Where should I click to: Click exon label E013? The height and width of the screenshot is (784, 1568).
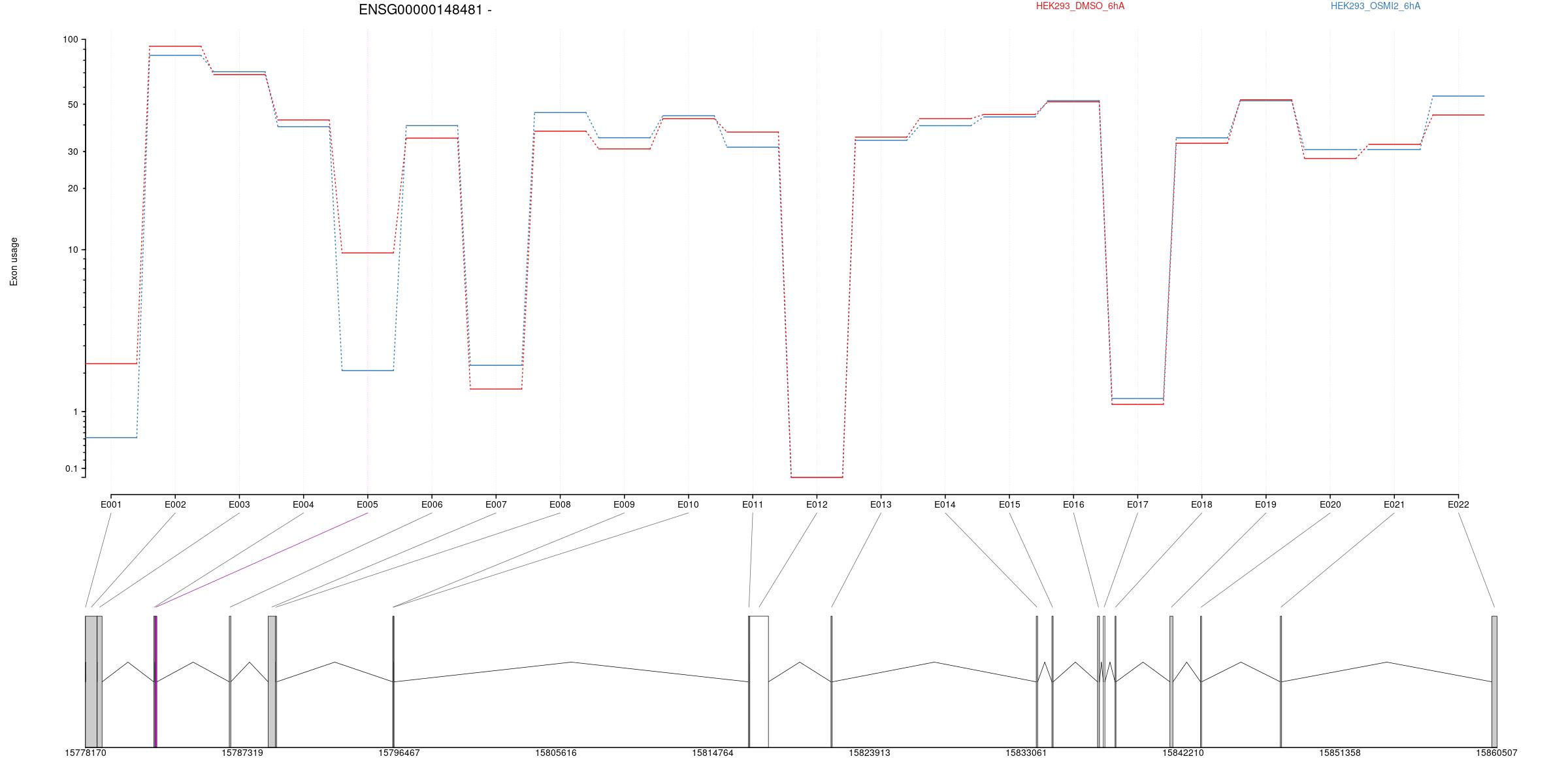click(881, 504)
